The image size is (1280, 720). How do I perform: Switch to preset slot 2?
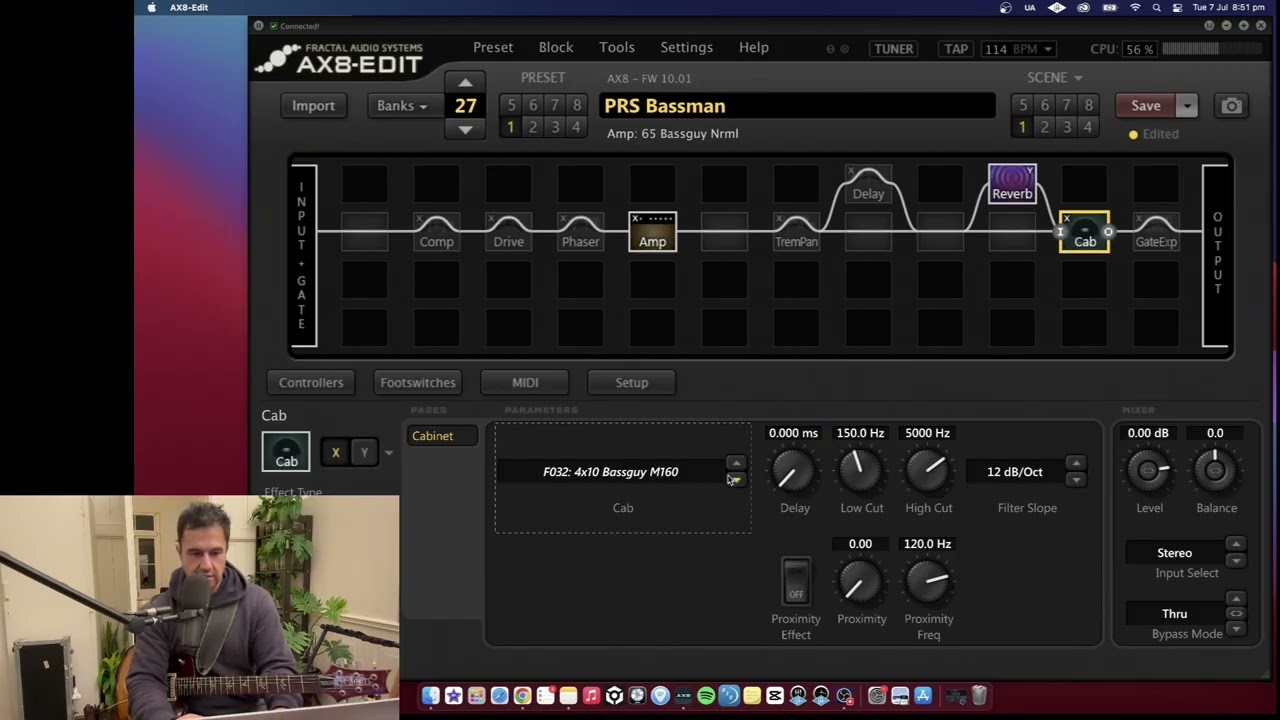point(533,127)
